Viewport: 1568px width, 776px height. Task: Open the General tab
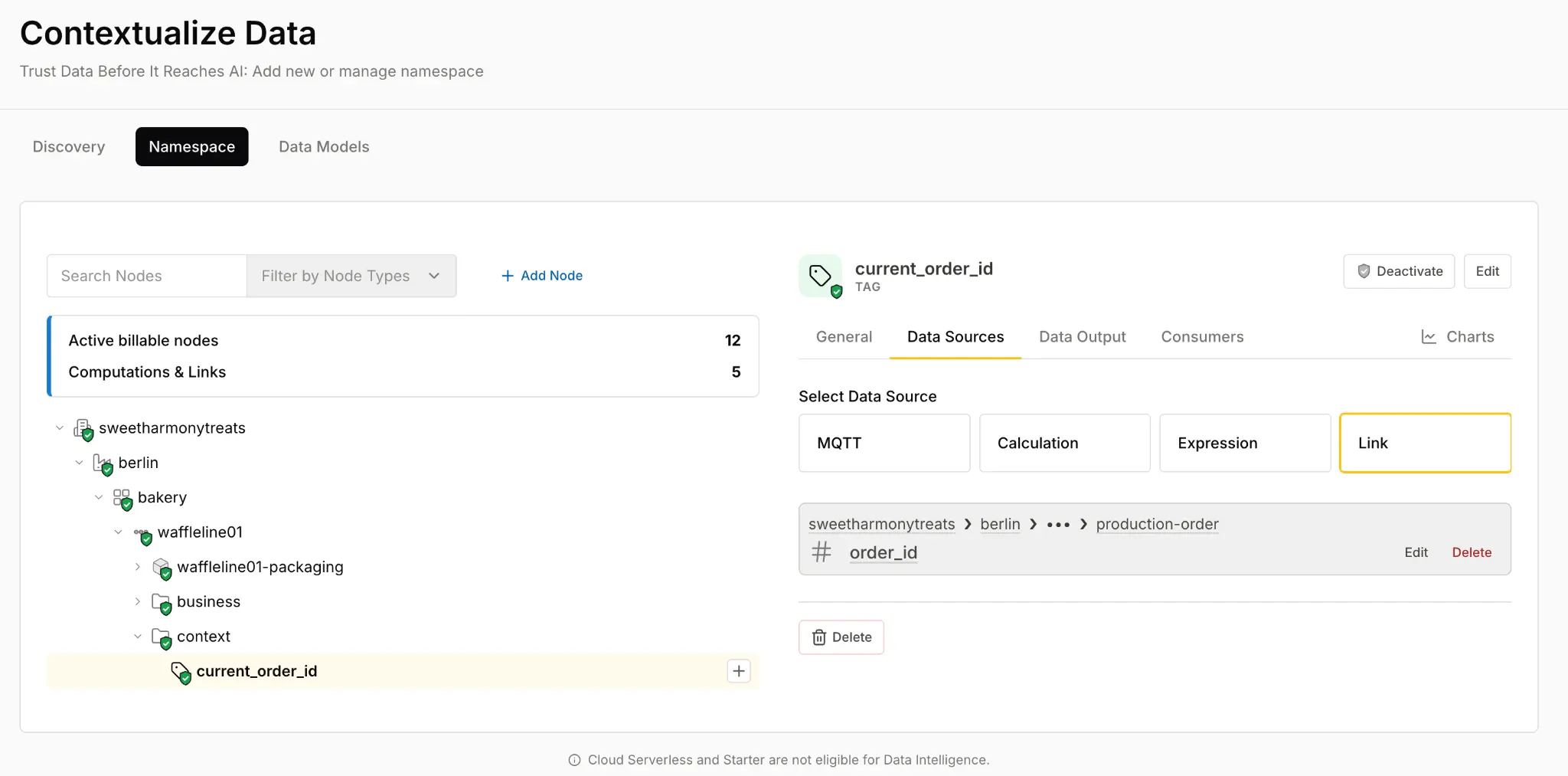tap(844, 337)
